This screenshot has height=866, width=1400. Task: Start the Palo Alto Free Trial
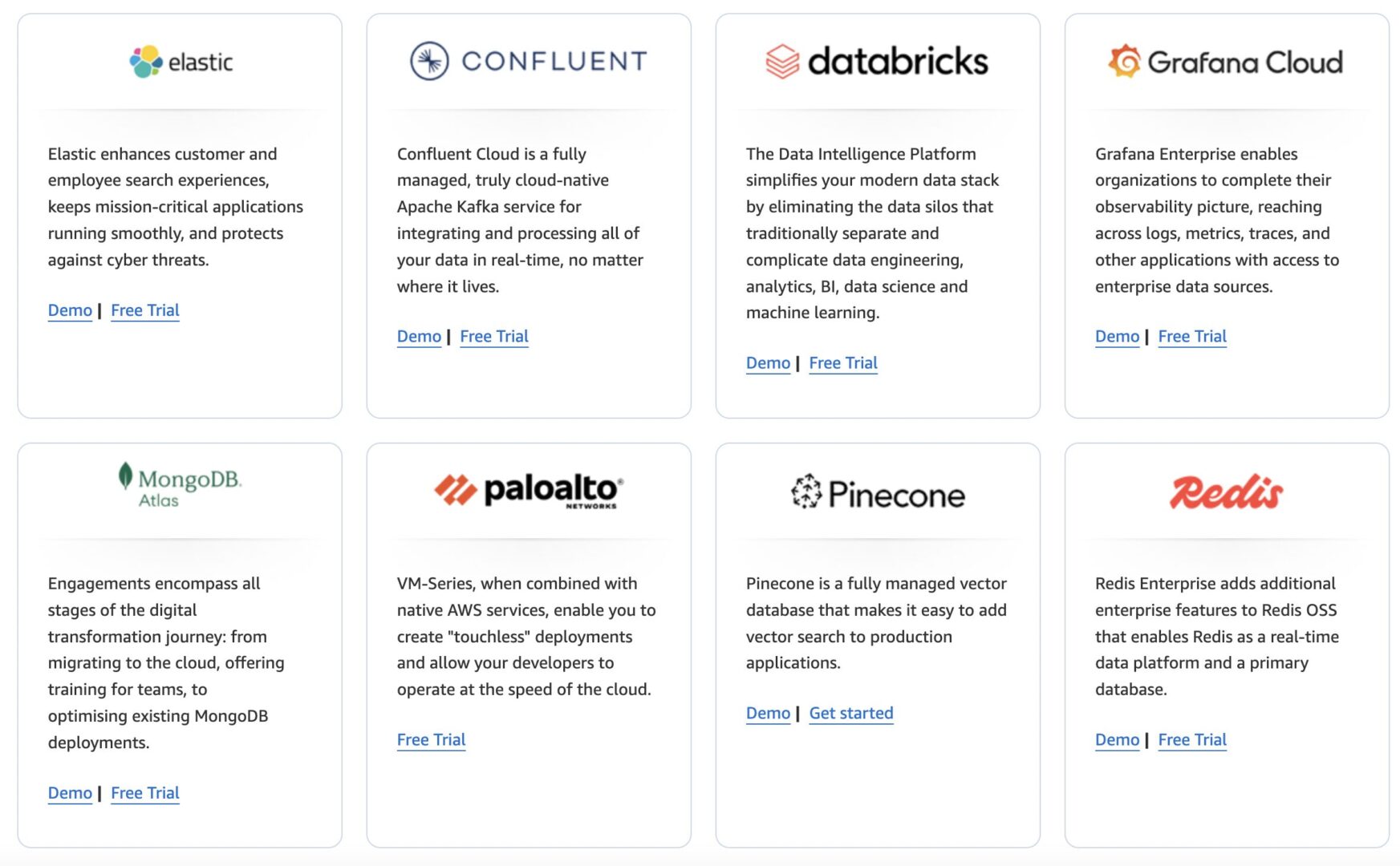pos(431,740)
